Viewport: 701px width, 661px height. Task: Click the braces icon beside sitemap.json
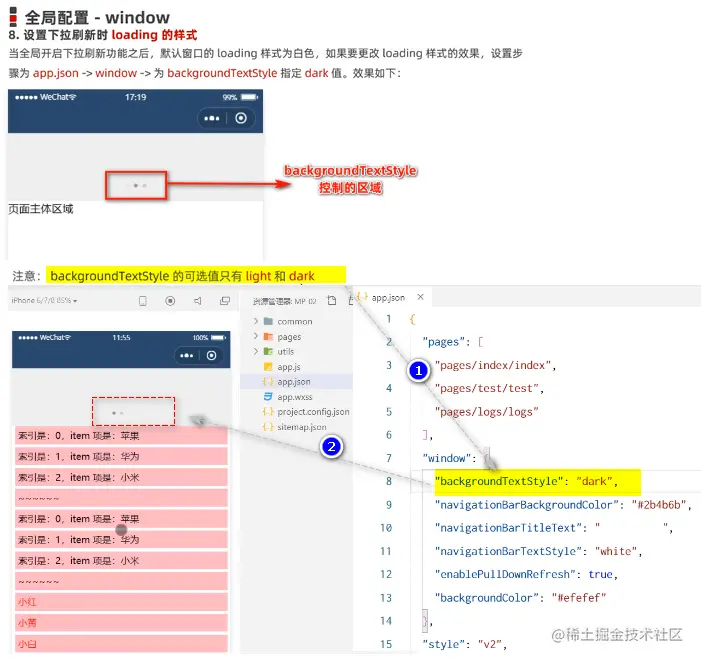click(268, 427)
